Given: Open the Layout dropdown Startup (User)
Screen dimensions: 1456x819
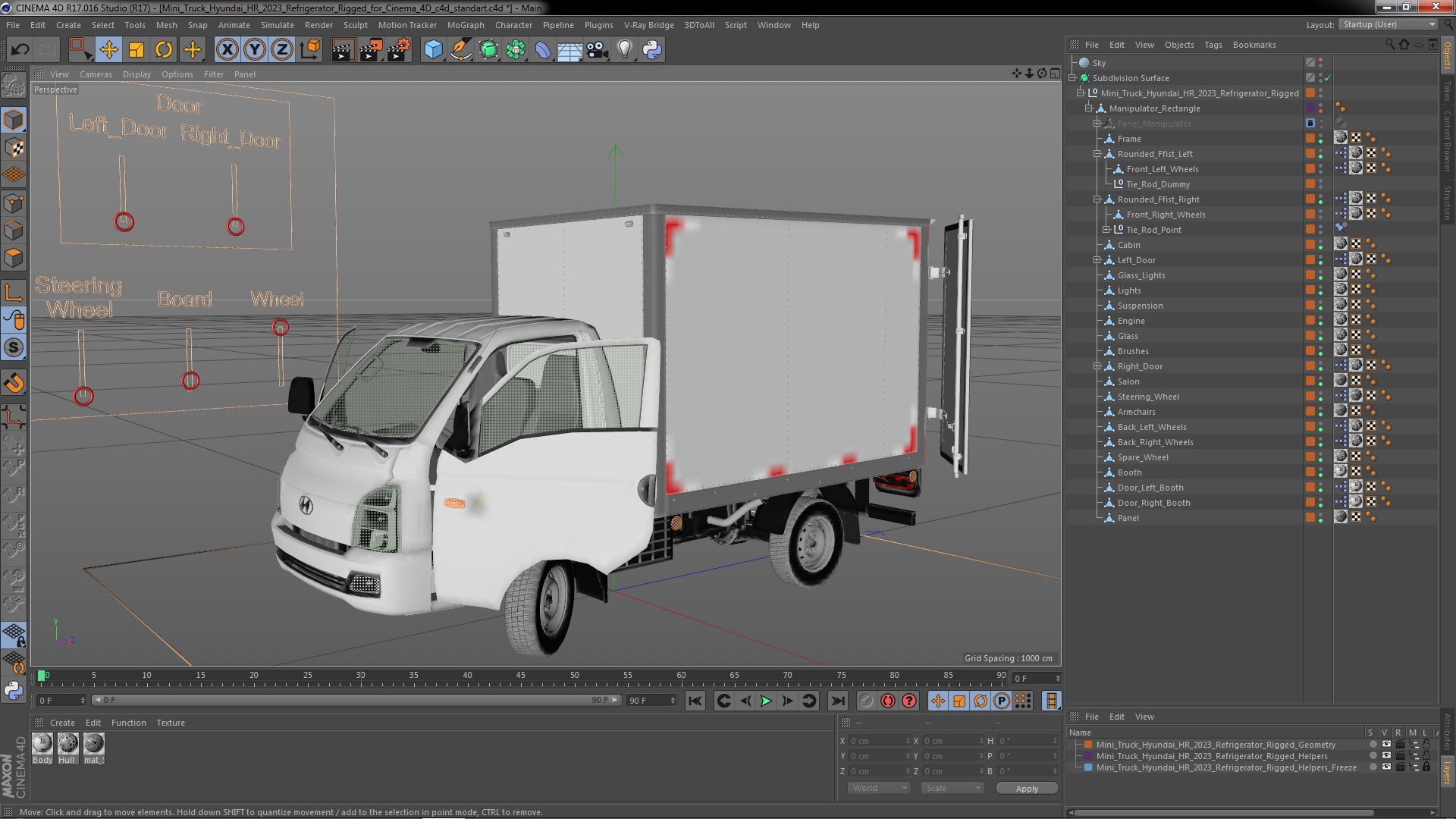Looking at the screenshot, I should 1387,24.
